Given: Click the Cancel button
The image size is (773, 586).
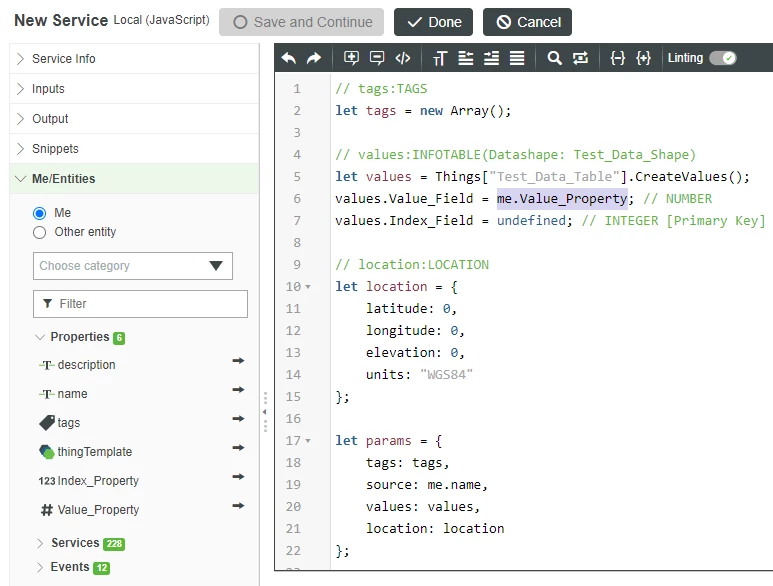Looking at the screenshot, I should (x=527, y=22).
